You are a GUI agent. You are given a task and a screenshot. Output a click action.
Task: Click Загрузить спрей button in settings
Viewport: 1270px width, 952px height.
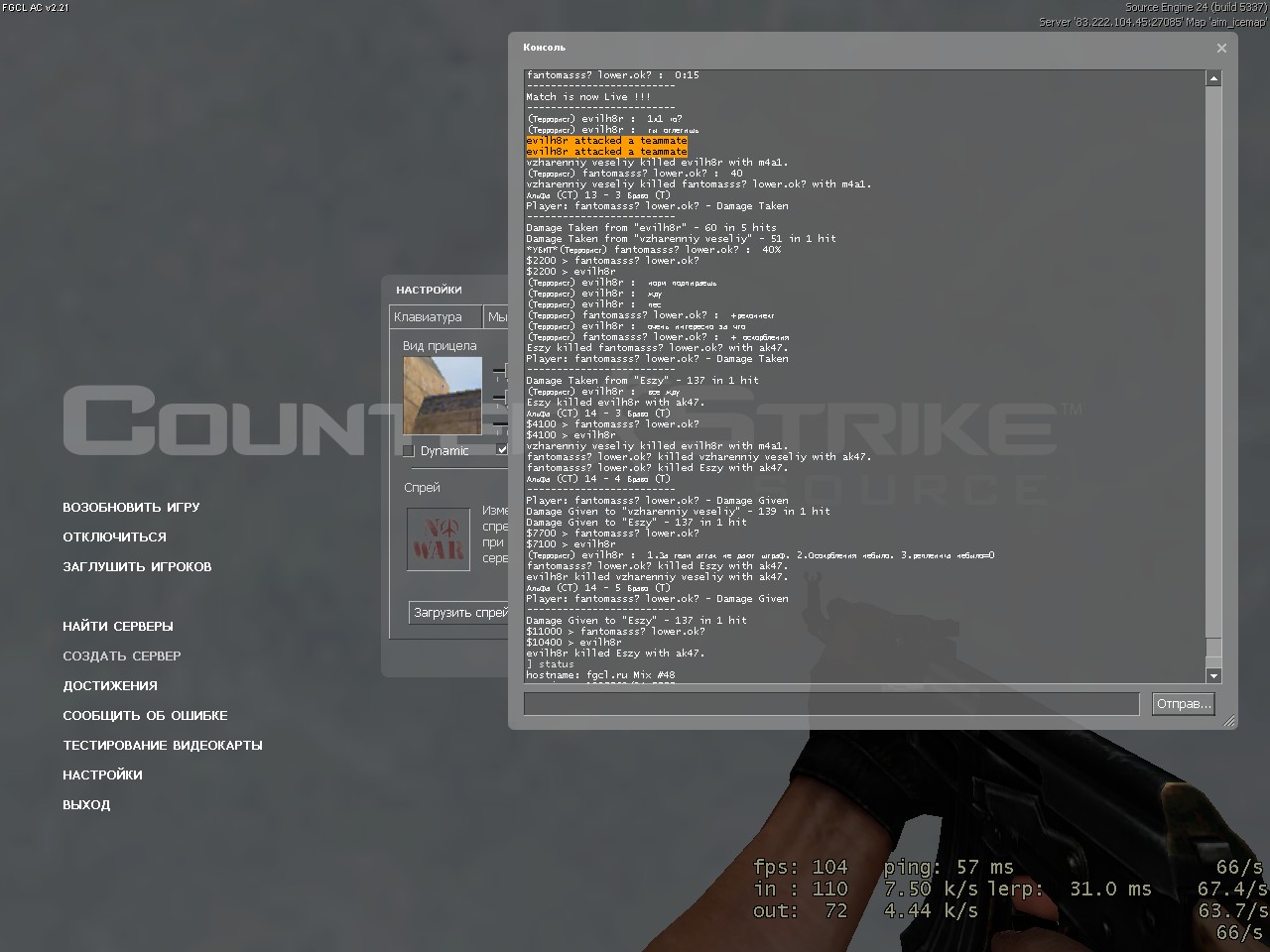click(x=459, y=613)
